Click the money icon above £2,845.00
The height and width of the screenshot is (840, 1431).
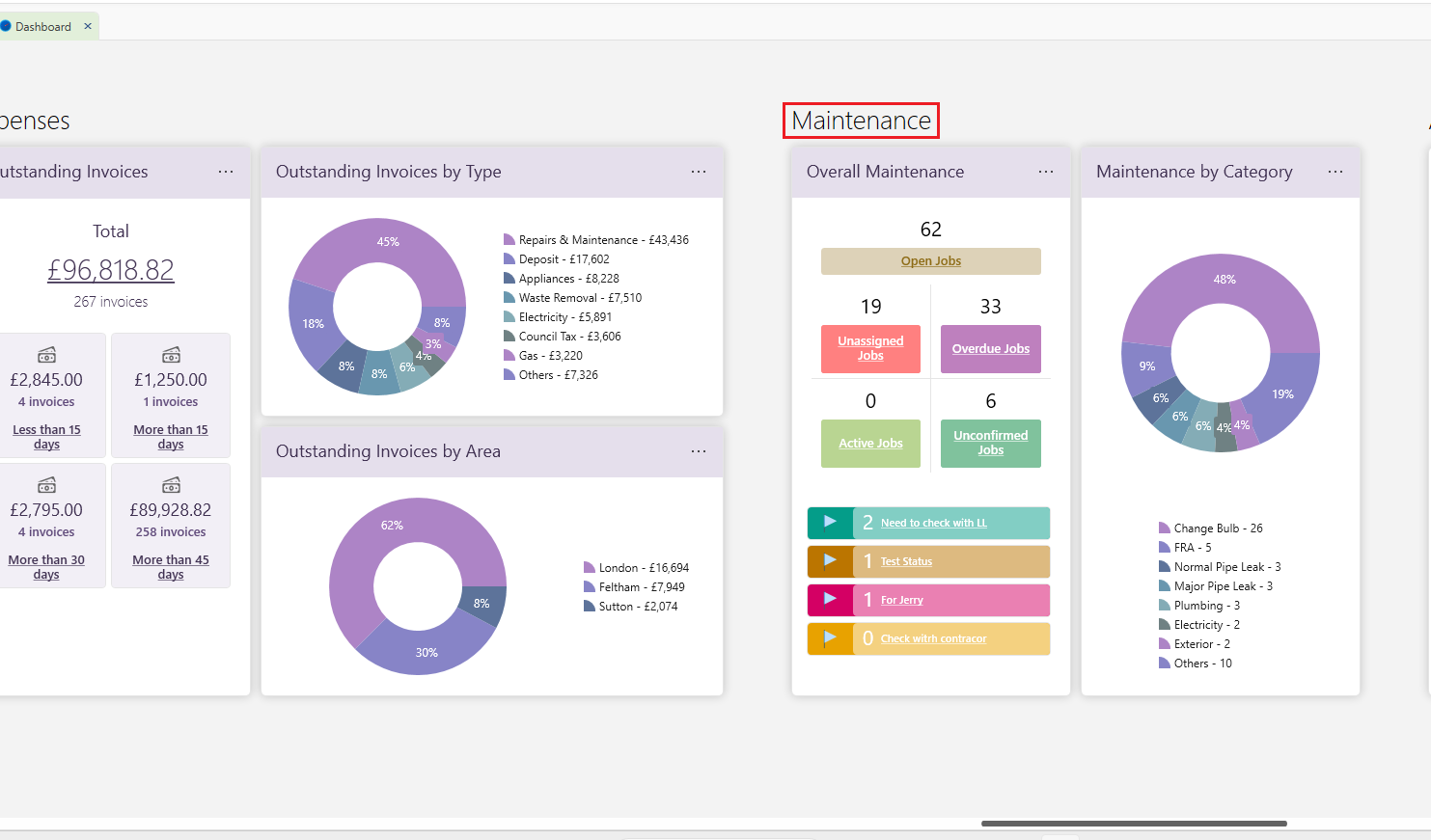pyautogui.click(x=46, y=355)
